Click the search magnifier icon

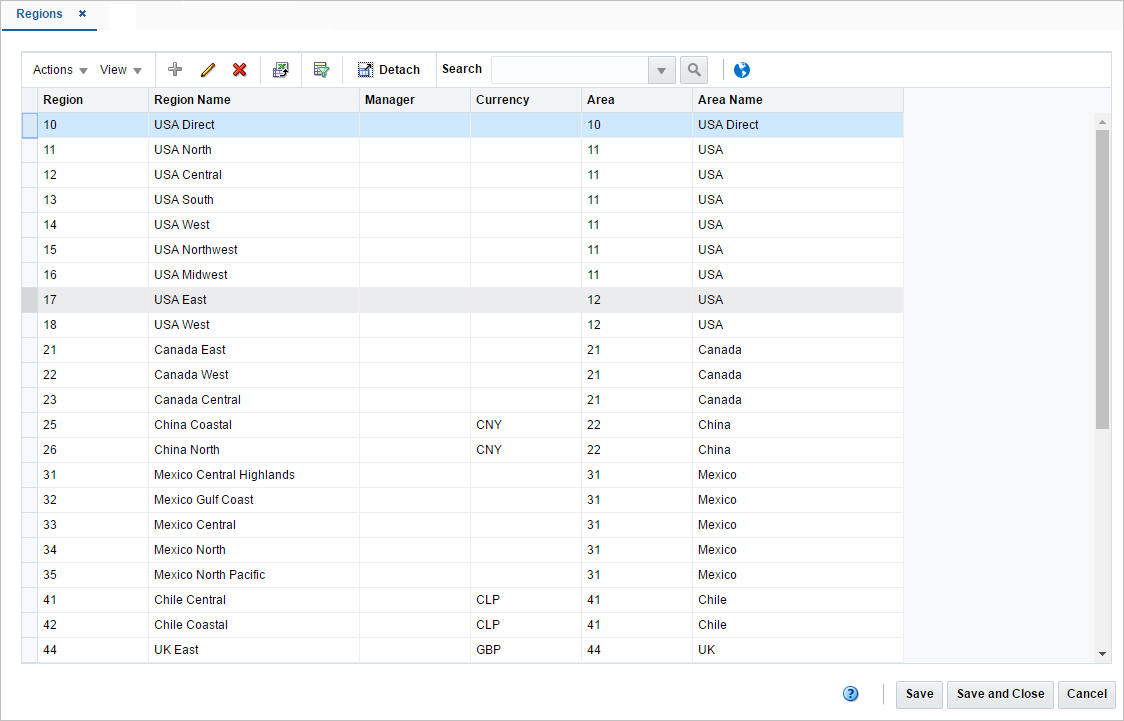(694, 70)
